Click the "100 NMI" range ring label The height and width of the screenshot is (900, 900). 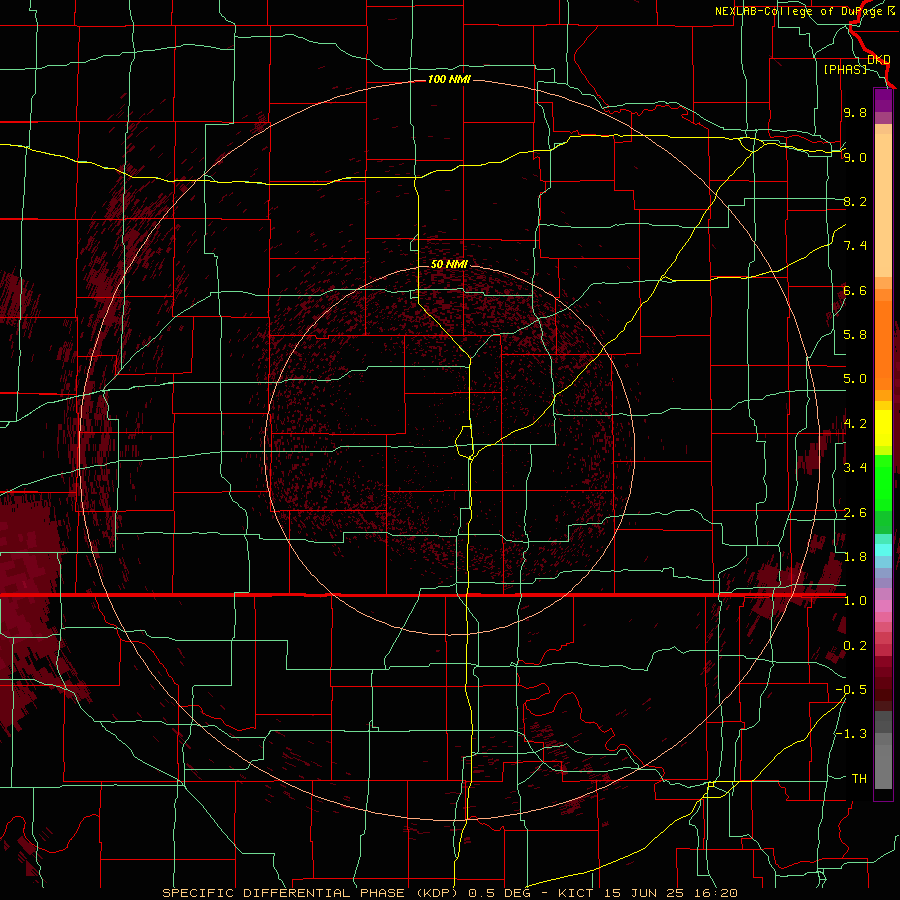click(449, 79)
